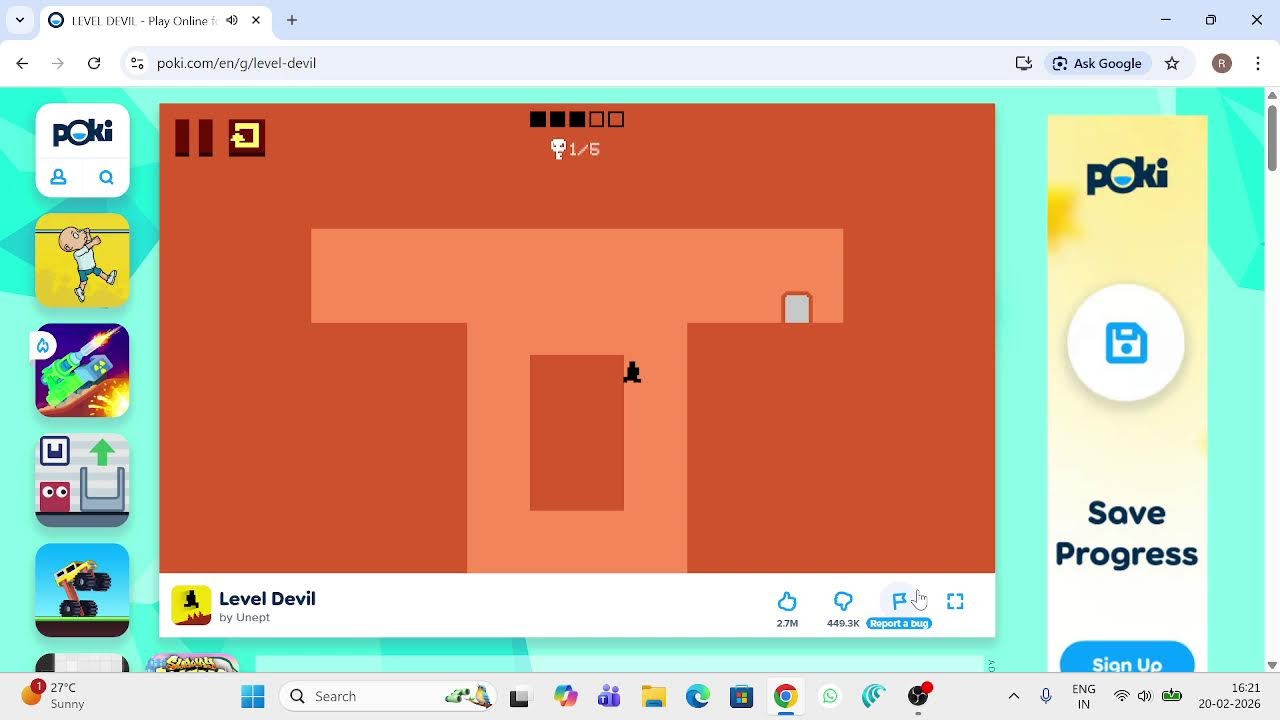Expand the tab search dropdown arrow
The image size is (1280, 720).
(19, 20)
